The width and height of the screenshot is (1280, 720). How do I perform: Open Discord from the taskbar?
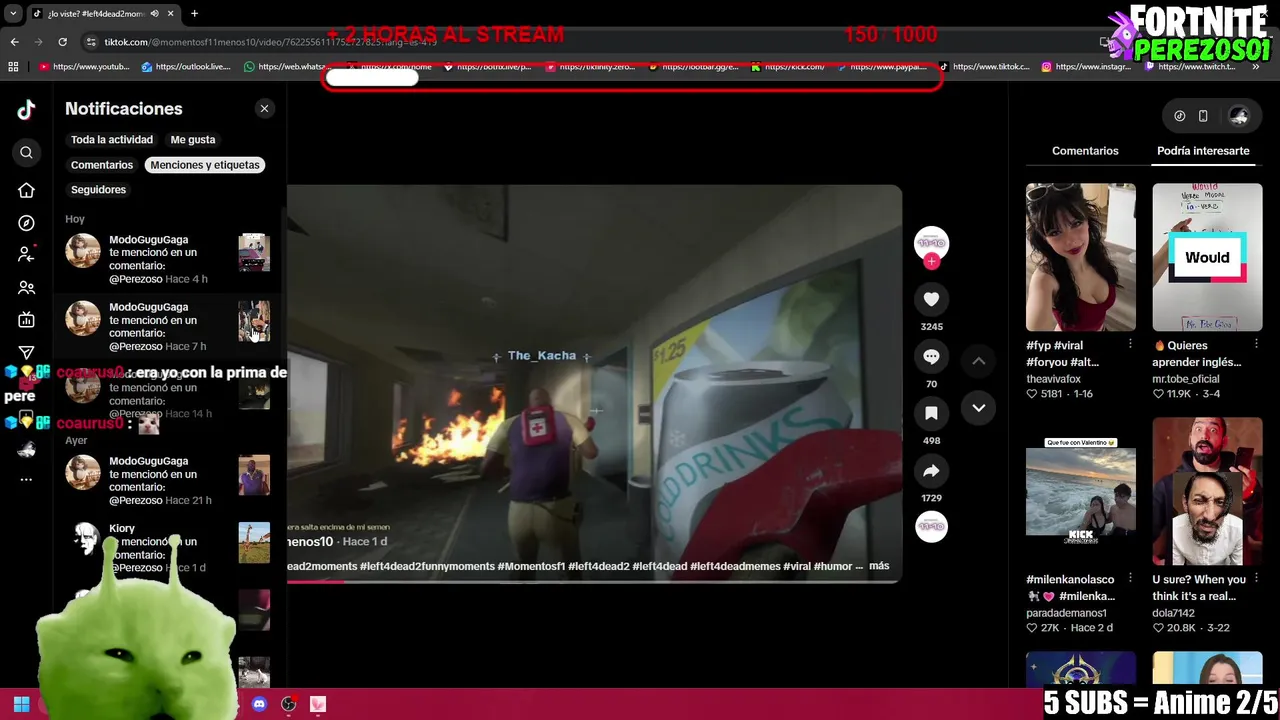pyautogui.click(x=259, y=704)
